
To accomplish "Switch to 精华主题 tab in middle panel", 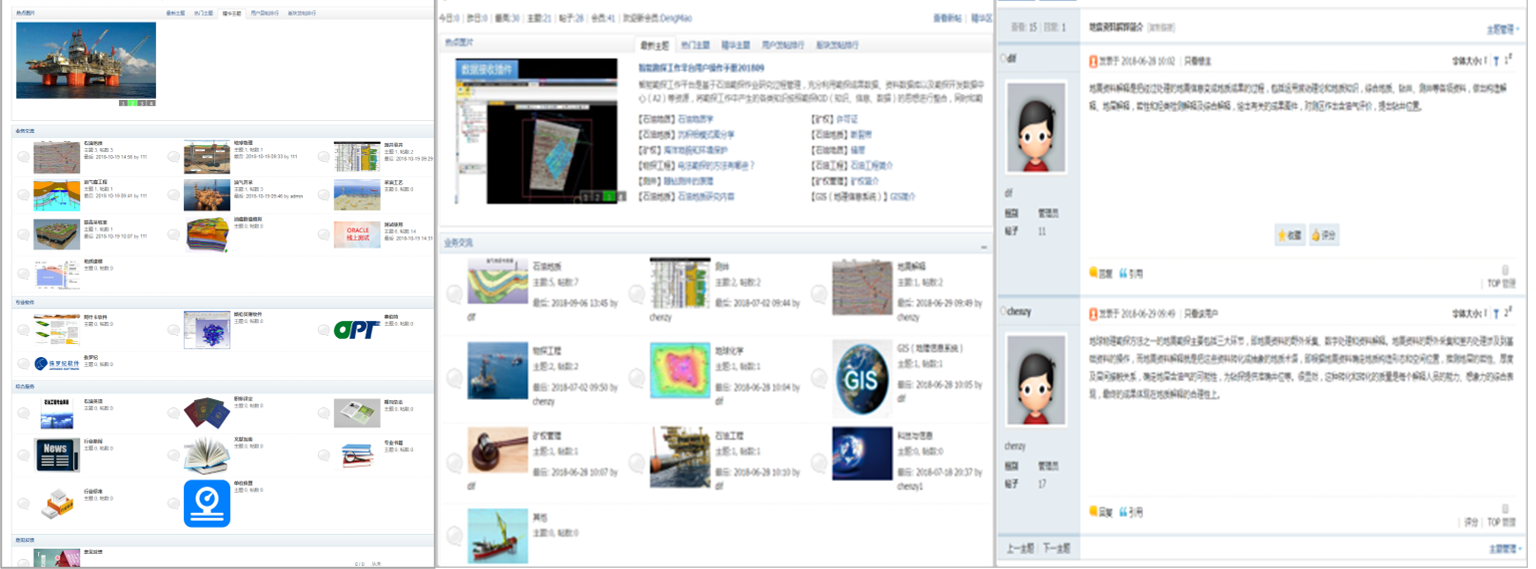I will (x=735, y=45).
